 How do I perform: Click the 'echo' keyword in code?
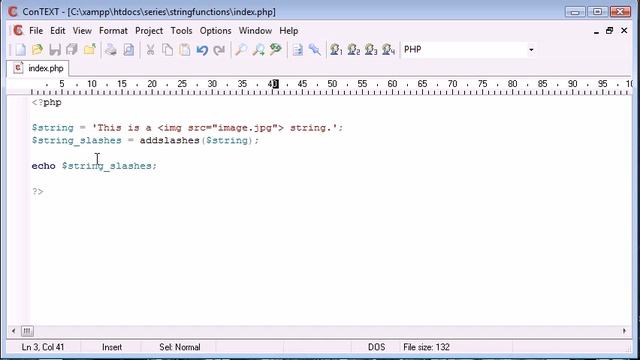43,166
